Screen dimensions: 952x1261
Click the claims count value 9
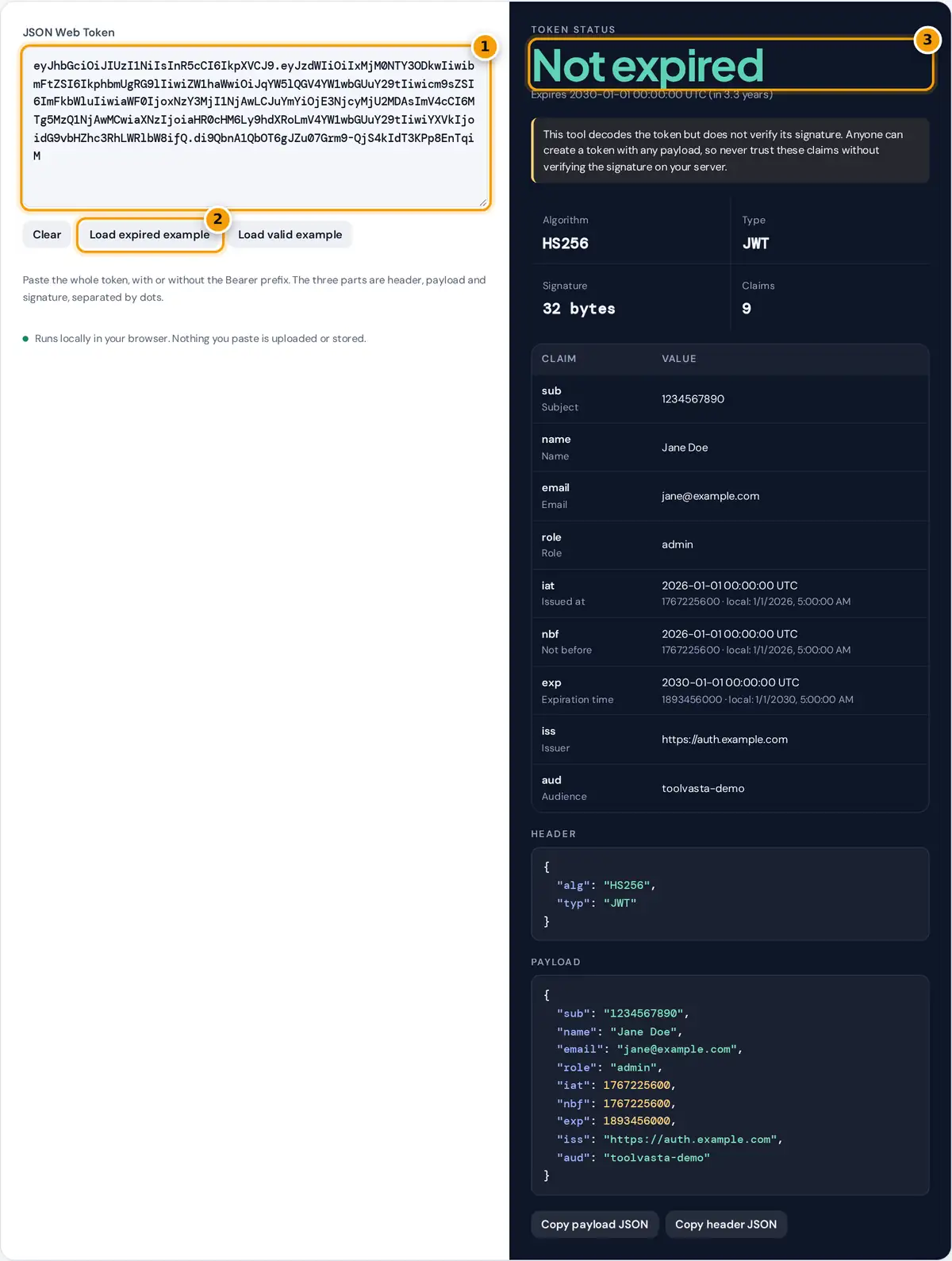[747, 309]
